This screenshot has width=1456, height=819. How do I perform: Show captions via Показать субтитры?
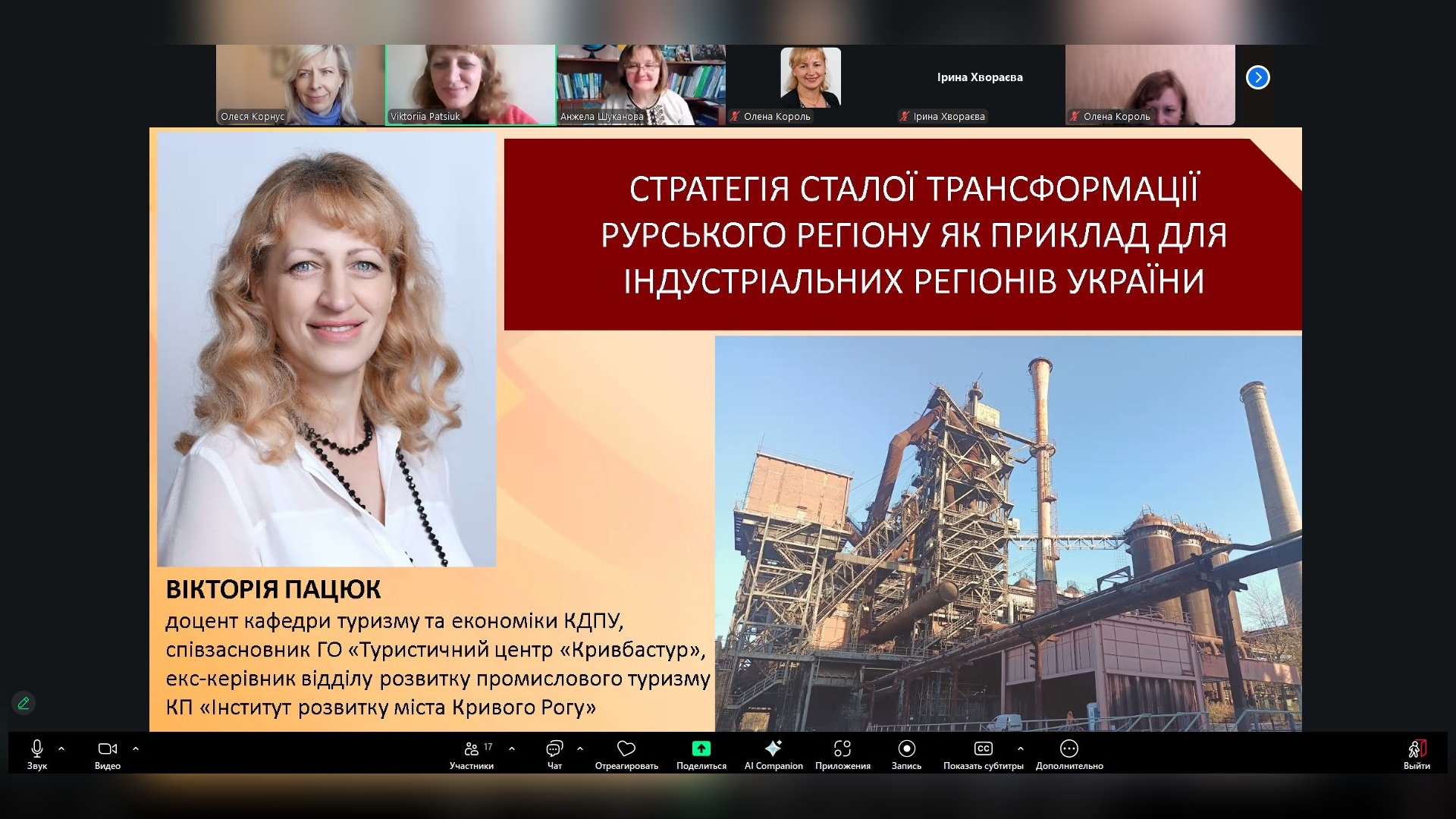(x=983, y=749)
